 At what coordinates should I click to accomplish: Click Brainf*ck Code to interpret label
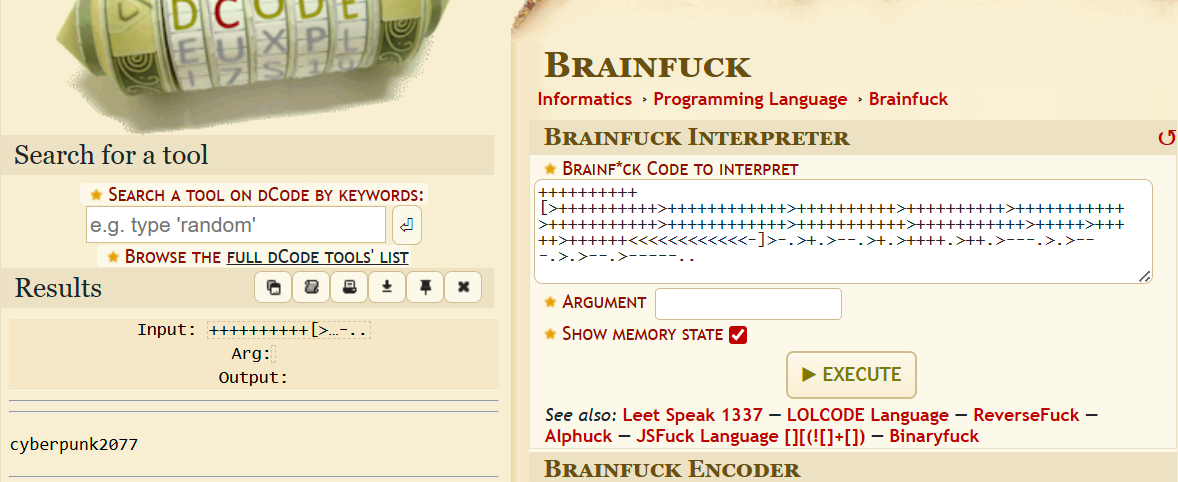(x=680, y=169)
